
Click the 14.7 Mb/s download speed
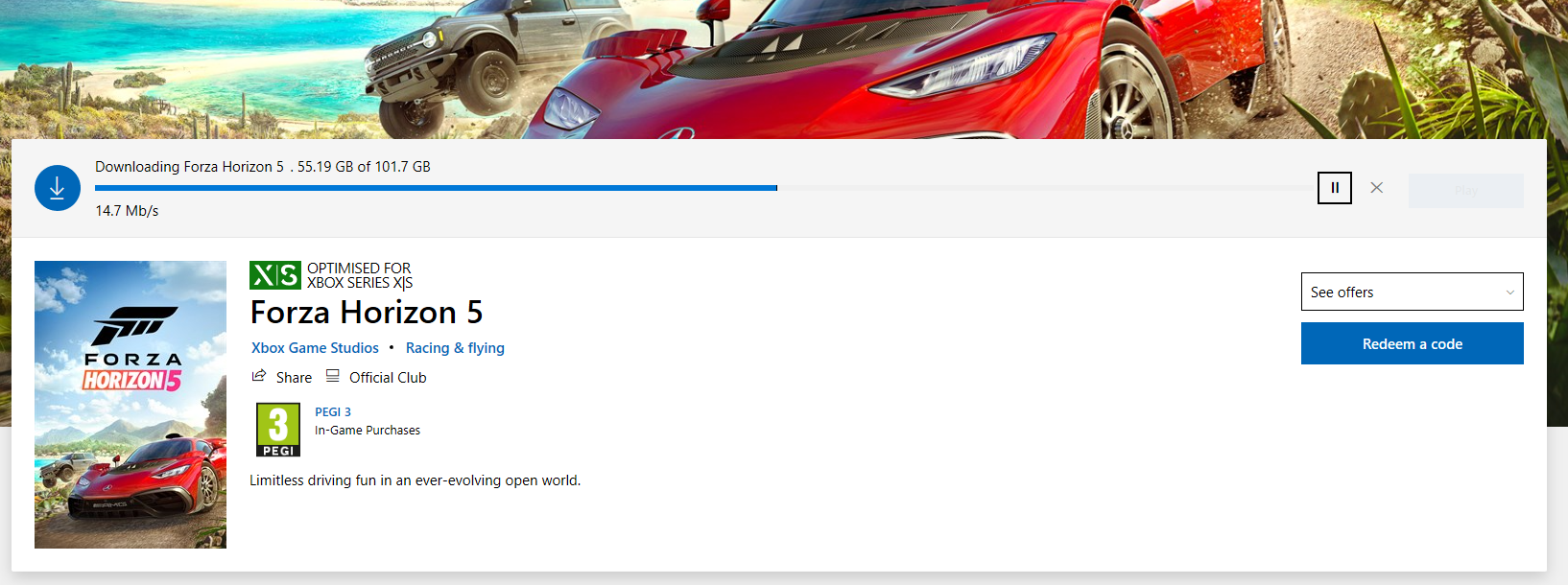pos(127,211)
